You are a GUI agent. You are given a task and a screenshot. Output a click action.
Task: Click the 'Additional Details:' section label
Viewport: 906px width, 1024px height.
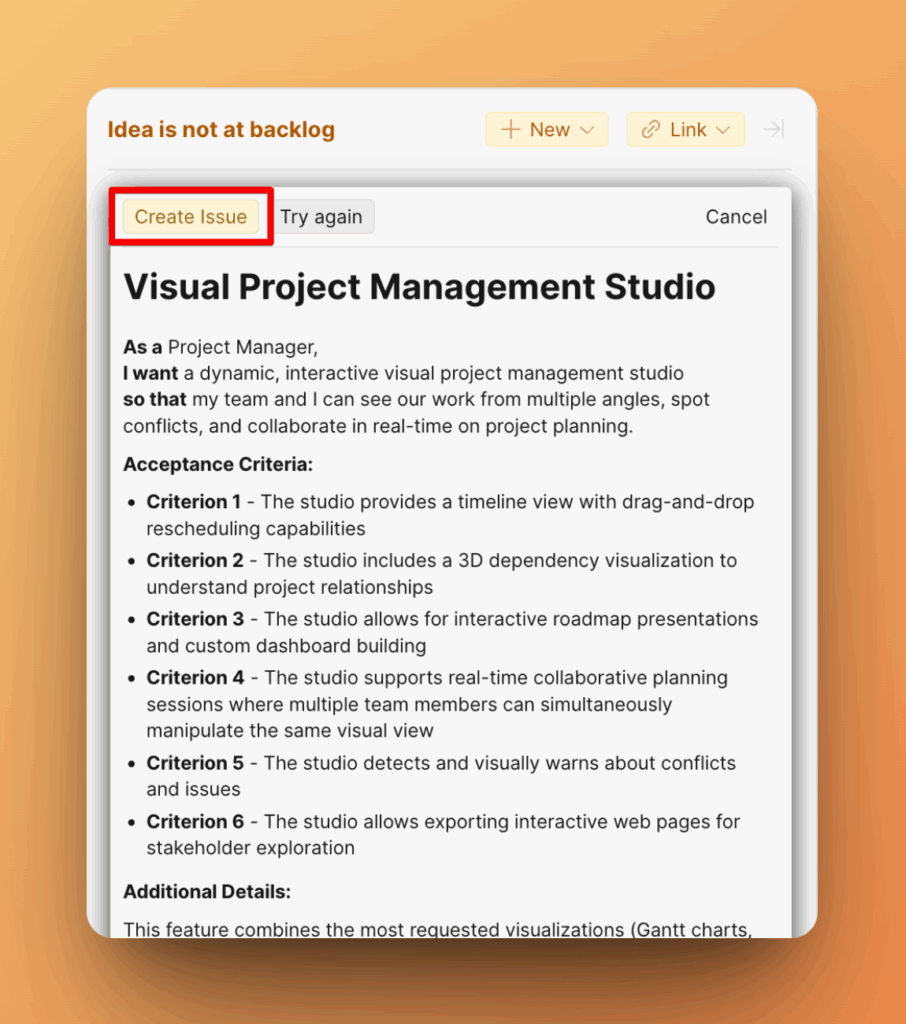pos(207,891)
